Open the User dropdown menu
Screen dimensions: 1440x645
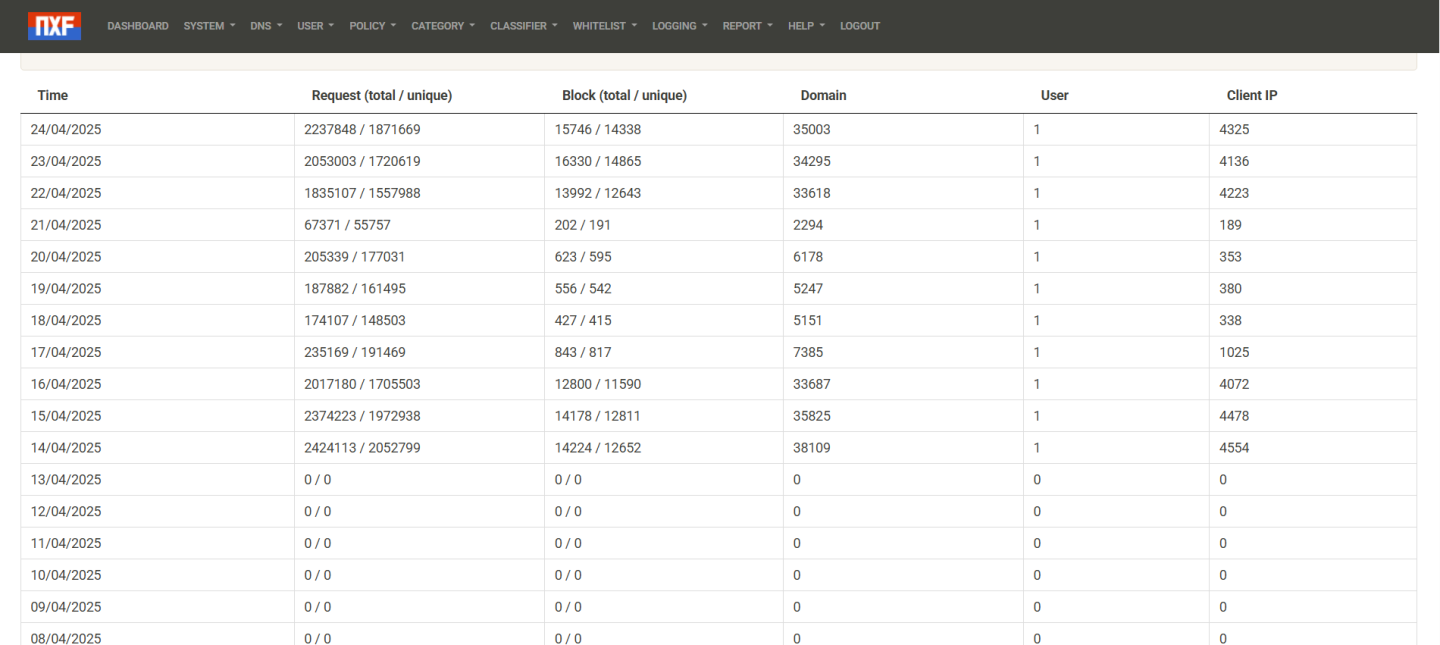315,26
